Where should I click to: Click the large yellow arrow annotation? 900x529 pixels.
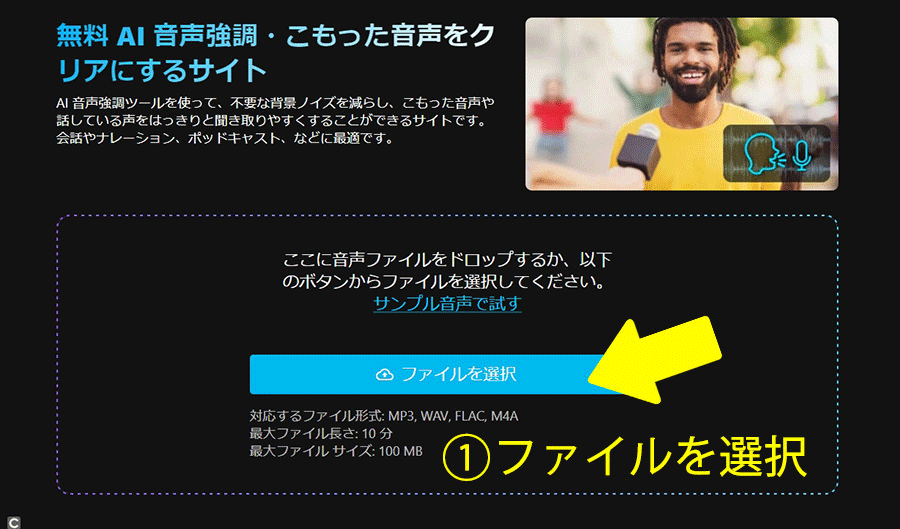[654, 360]
